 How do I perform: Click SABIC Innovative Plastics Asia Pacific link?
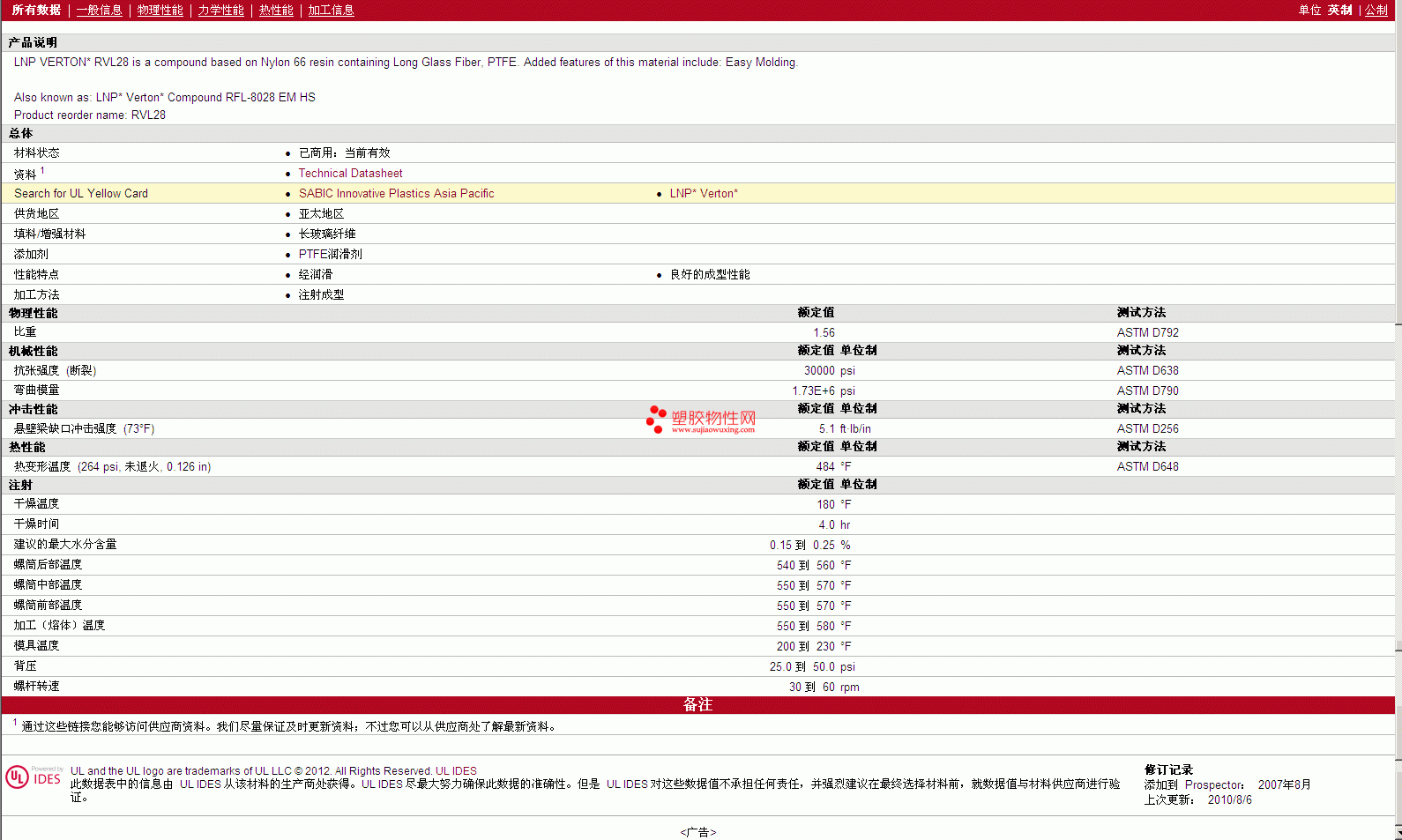pos(396,194)
